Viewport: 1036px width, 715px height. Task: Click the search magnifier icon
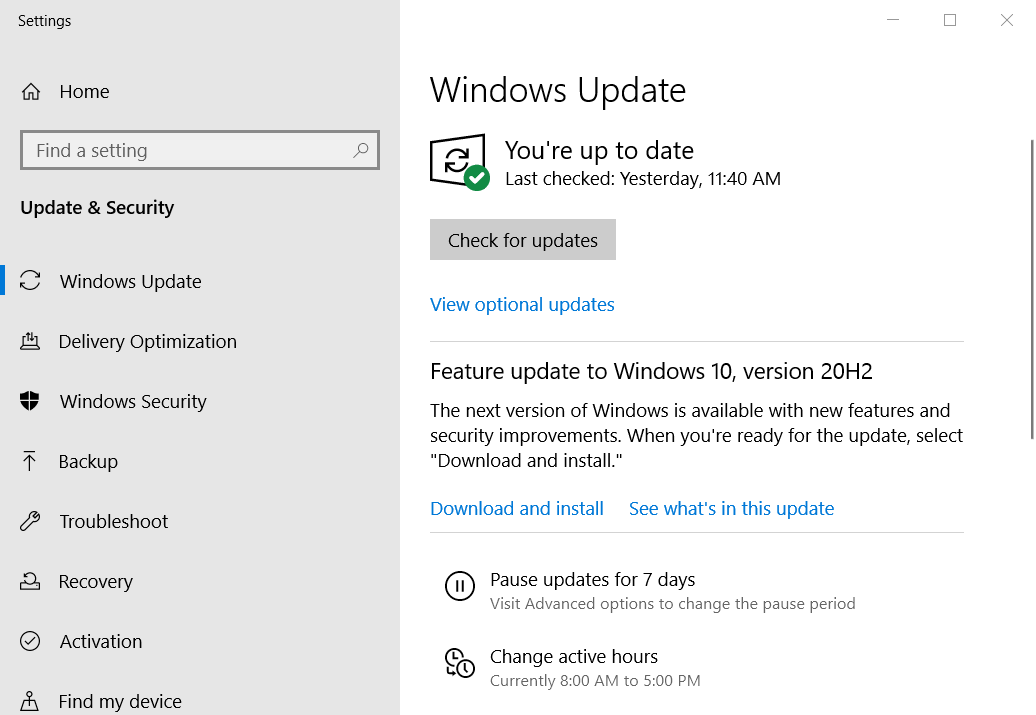[x=361, y=150]
